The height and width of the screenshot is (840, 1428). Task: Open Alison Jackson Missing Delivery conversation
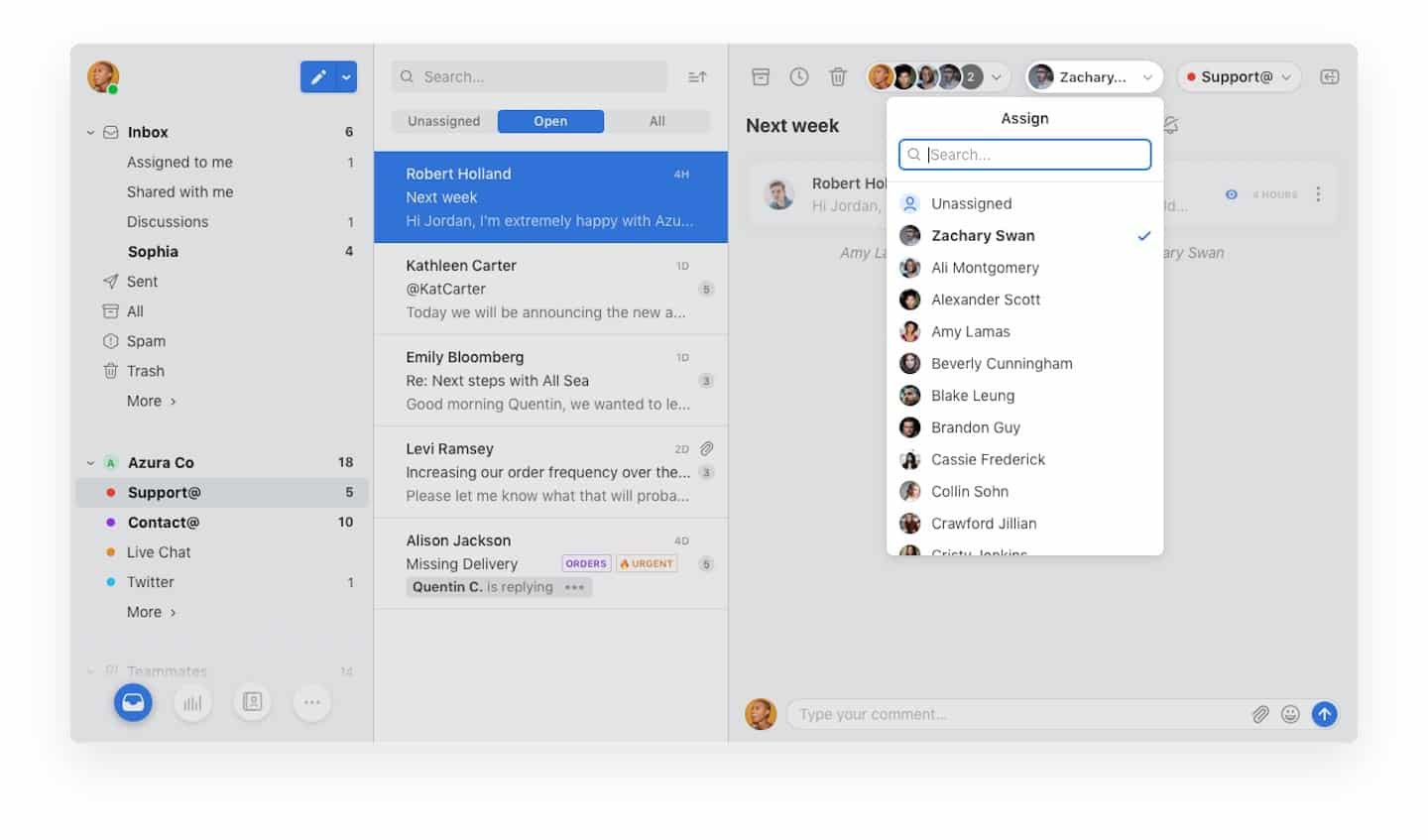550,563
